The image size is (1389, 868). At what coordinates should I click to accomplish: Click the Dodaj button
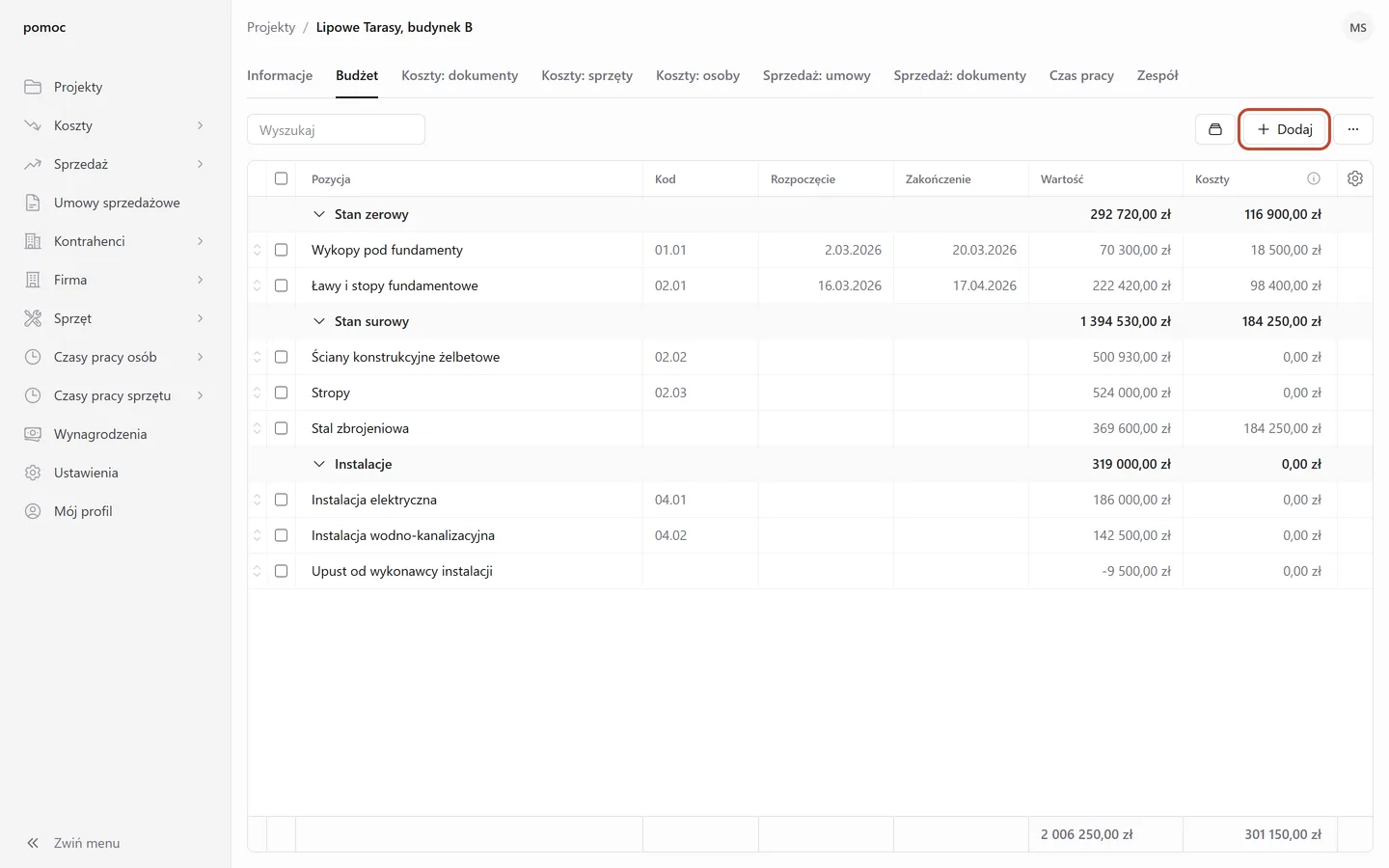(x=1284, y=129)
